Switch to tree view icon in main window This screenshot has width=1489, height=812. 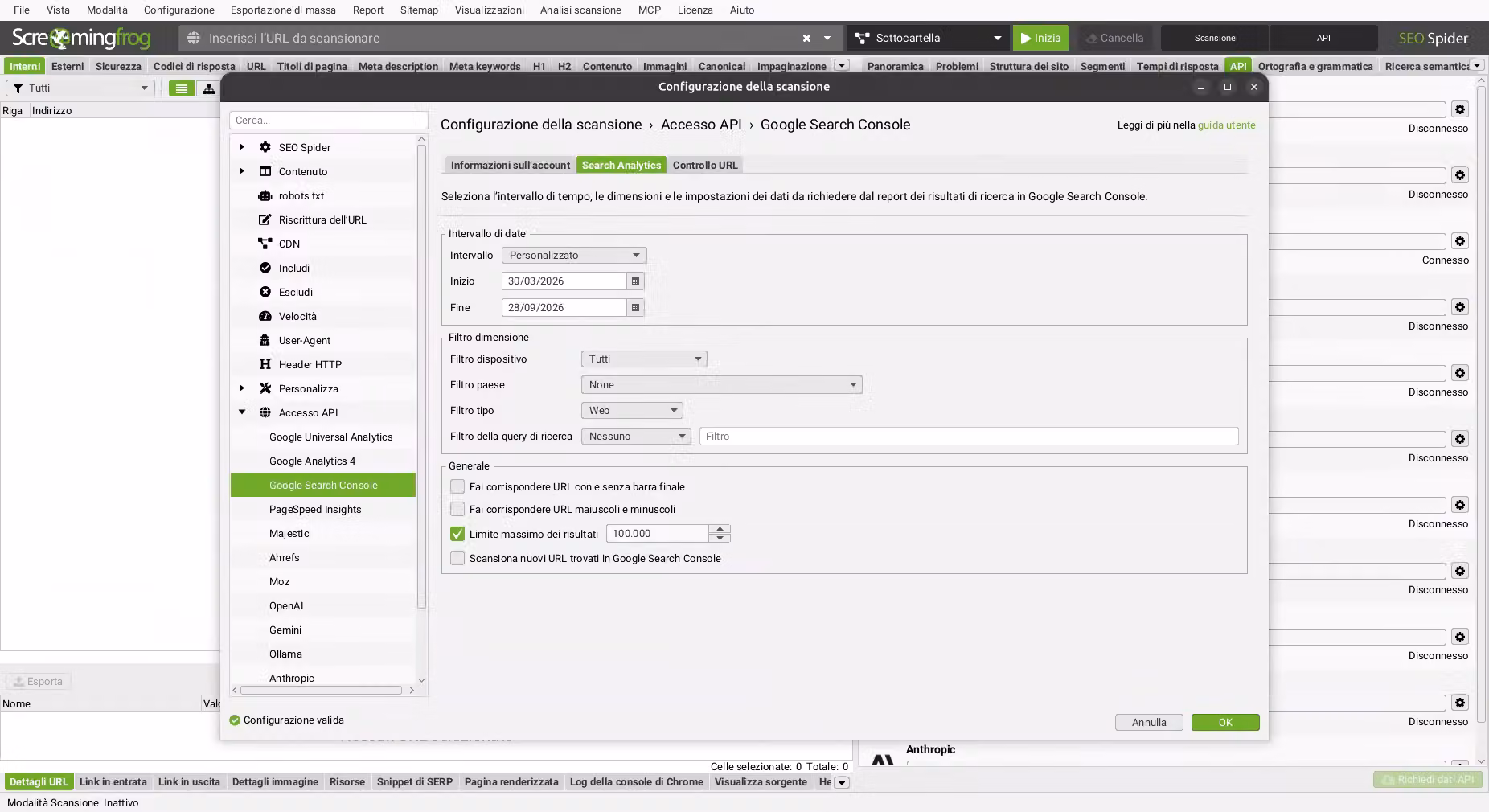[x=208, y=88]
